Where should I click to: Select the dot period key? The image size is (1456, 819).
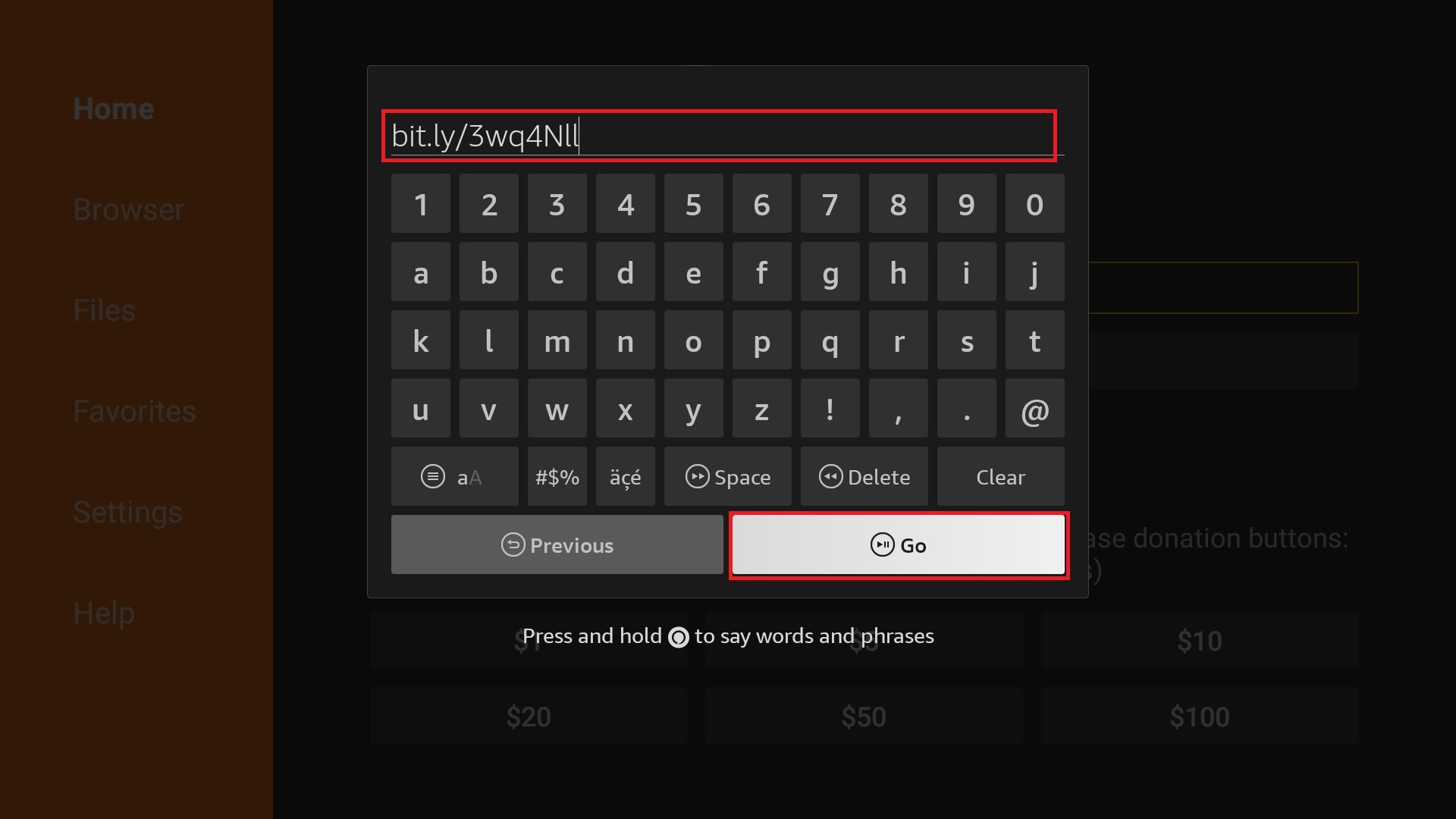coord(966,409)
